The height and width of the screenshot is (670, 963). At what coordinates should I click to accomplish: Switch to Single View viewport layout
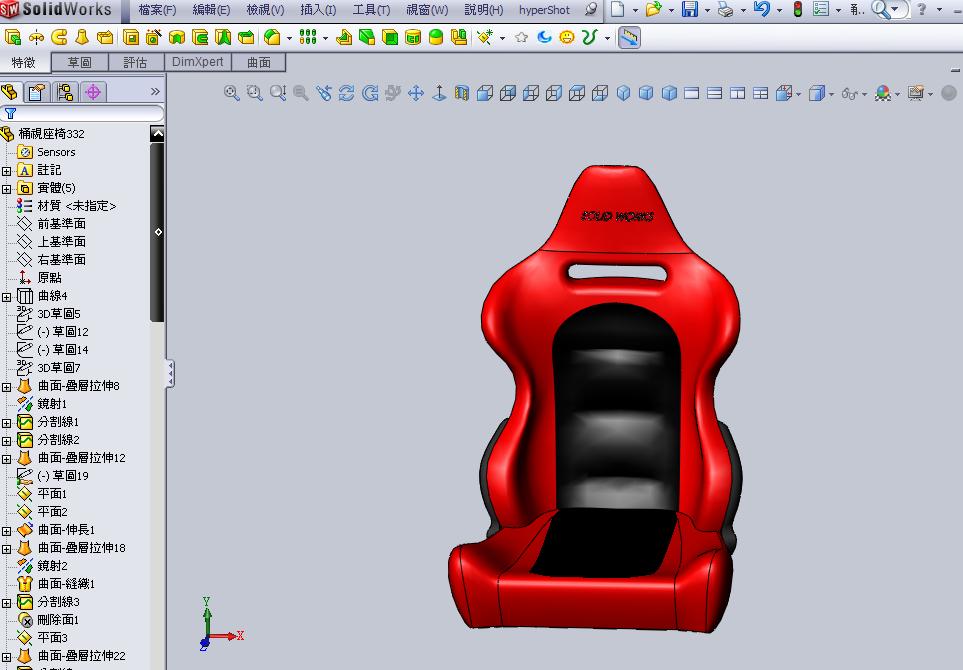(x=692, y=93)
